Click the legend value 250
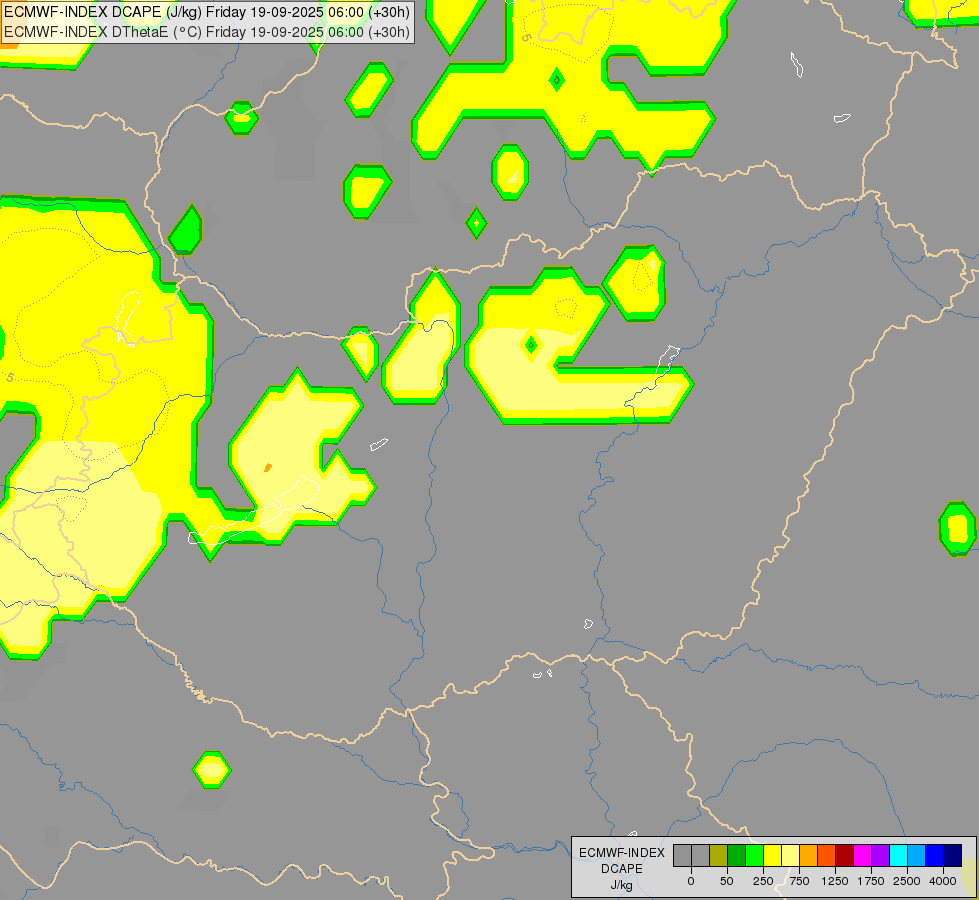 [763, 881]
